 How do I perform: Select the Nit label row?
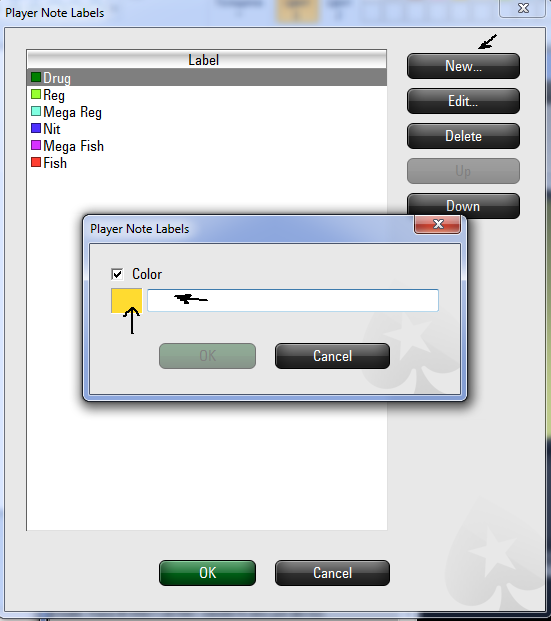click(207, 129)
